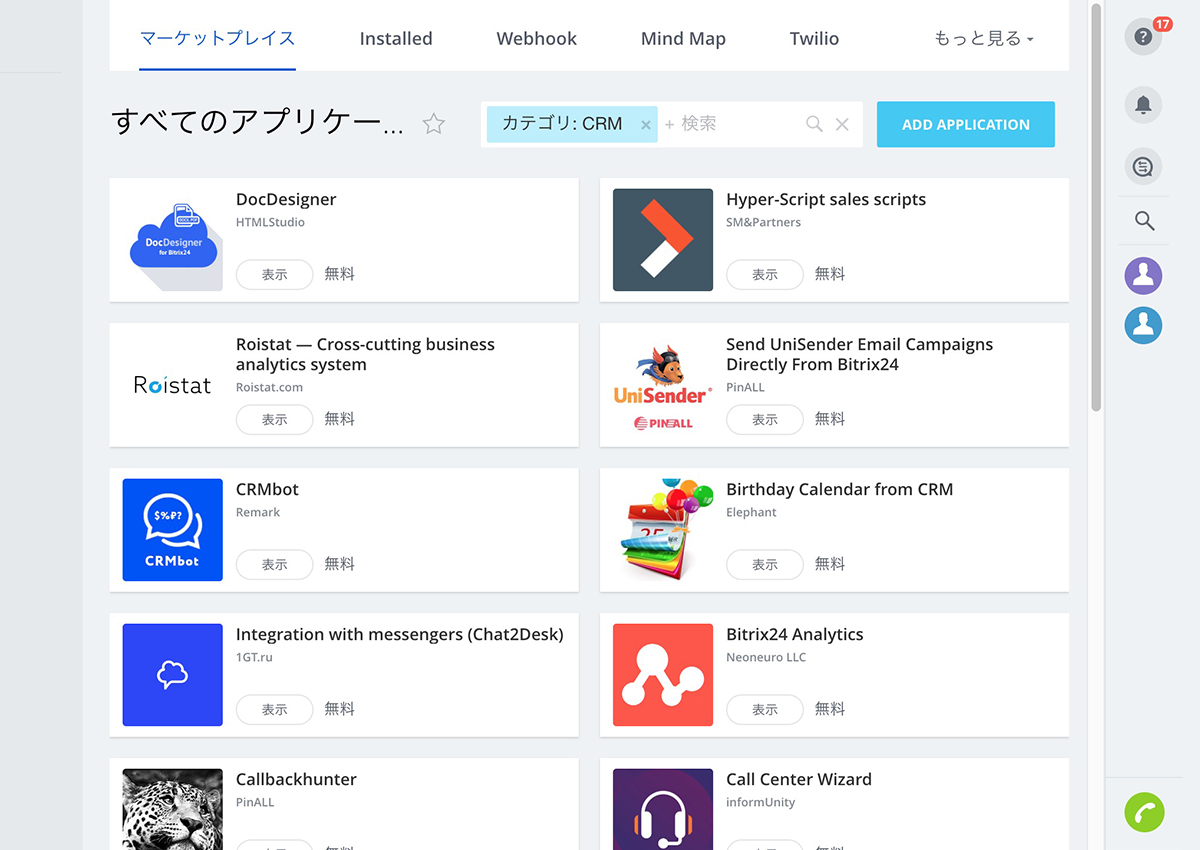Image resolution: width=1200 pixels, height=850 pixels.
Task: Click 表示 button for CRMbot
Action: tap(275, 564)
